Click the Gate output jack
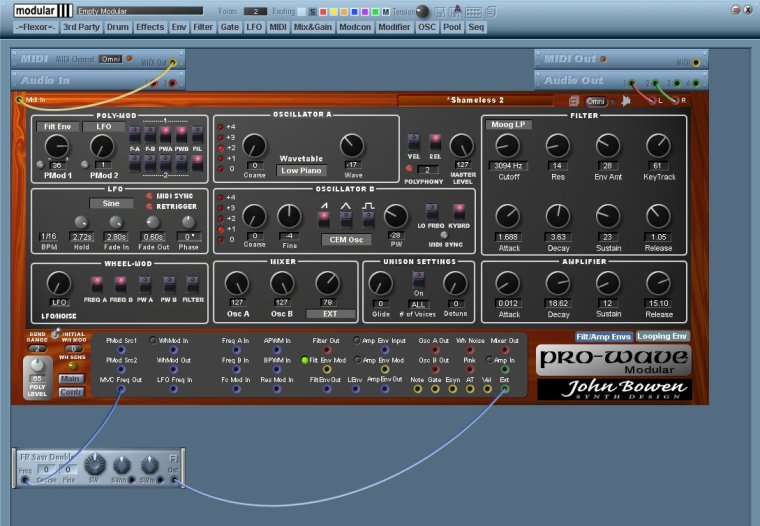 tap(435, 389)
